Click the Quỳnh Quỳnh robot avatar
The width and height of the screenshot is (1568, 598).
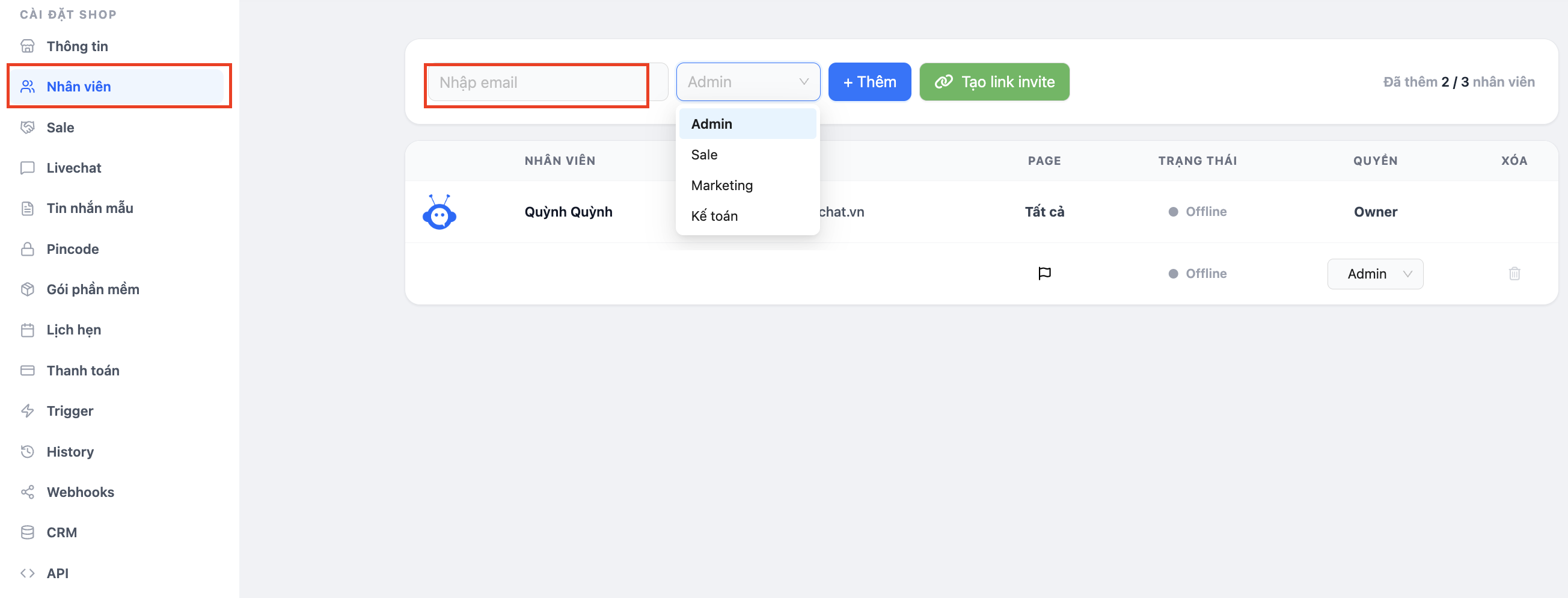coord(439,212)
